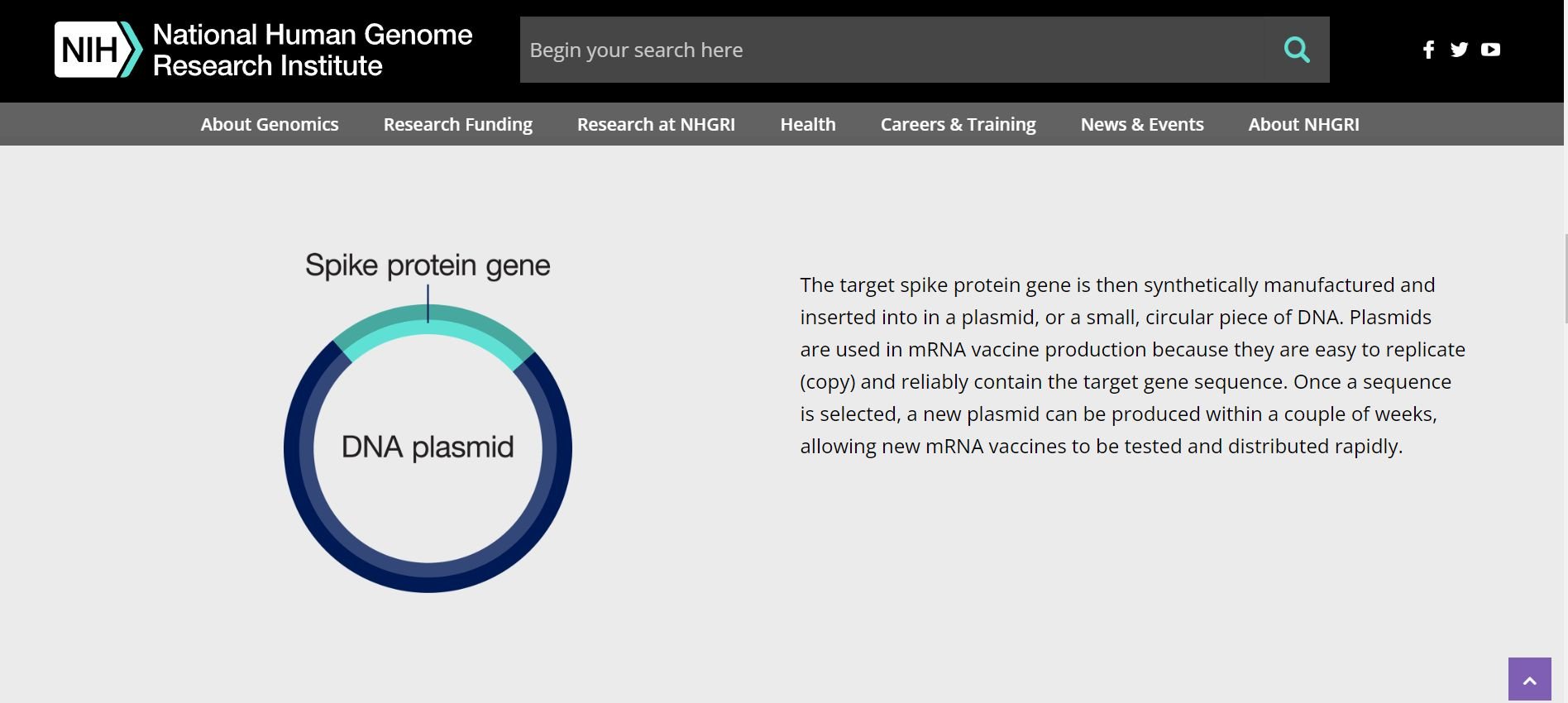Click the National Human Genome Research Institute title
The width and height of the screenshot is (1568, 703).
(312, 50)
